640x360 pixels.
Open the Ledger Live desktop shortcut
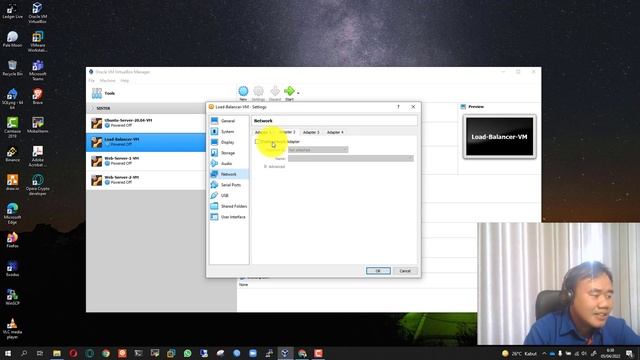pyautogui.click(x=12, y=11)
